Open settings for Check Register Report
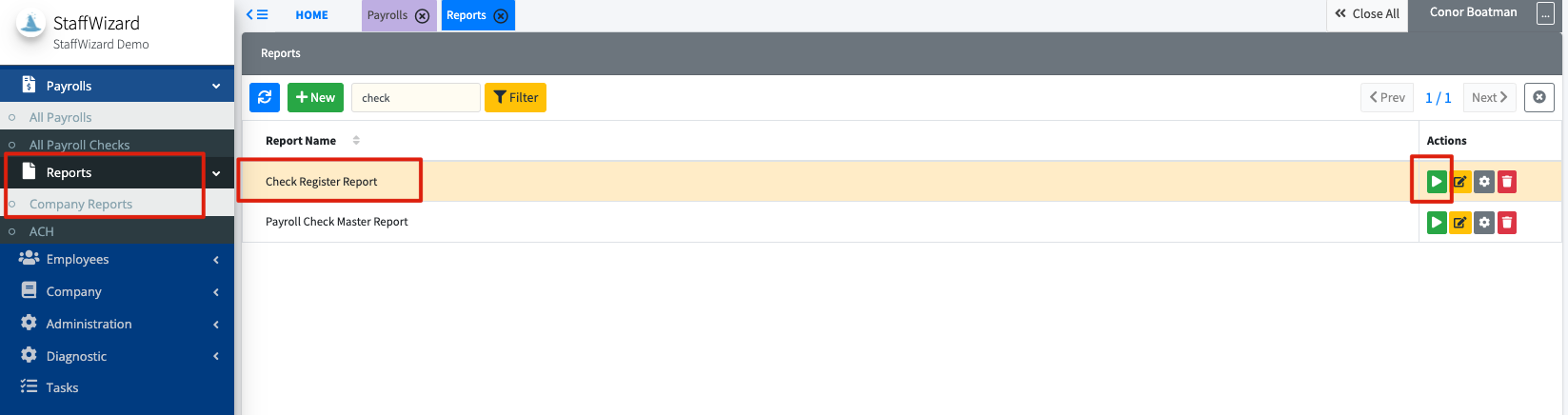Screen dimensions: 1568x415 click(x=1484, y=182)
